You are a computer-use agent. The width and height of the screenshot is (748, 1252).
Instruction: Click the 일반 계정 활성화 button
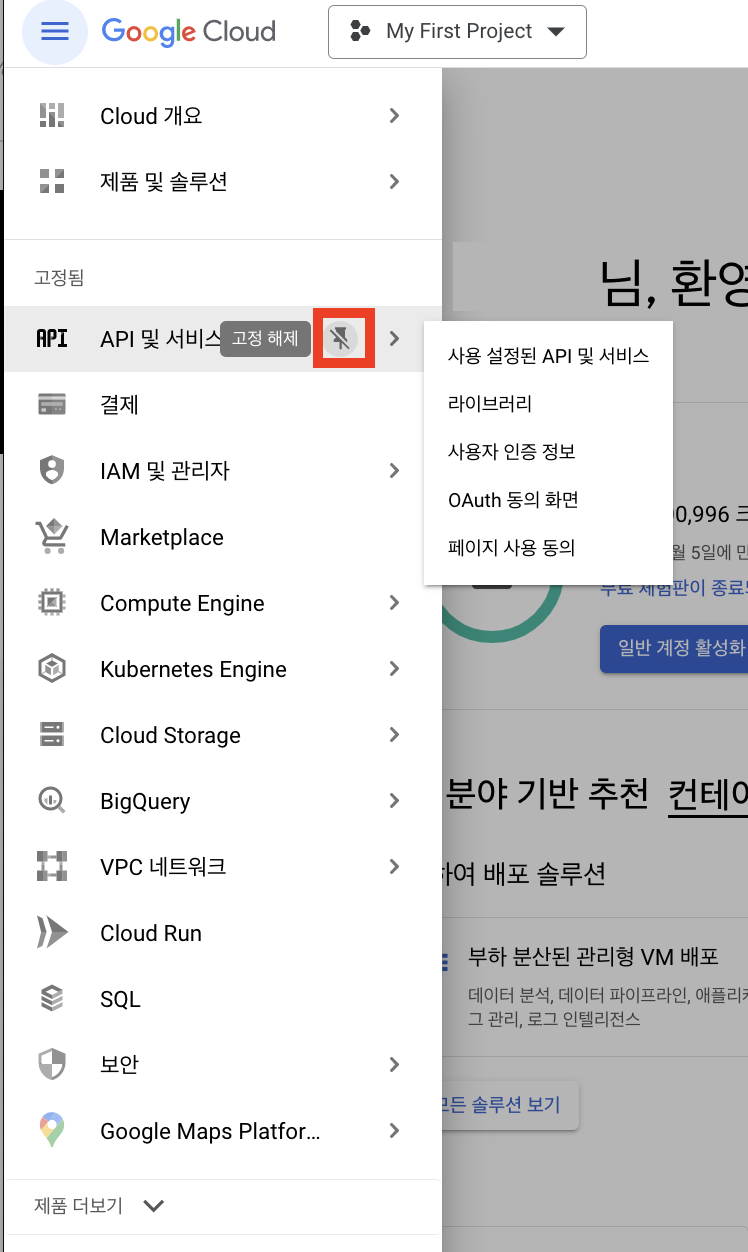point(674,648)
